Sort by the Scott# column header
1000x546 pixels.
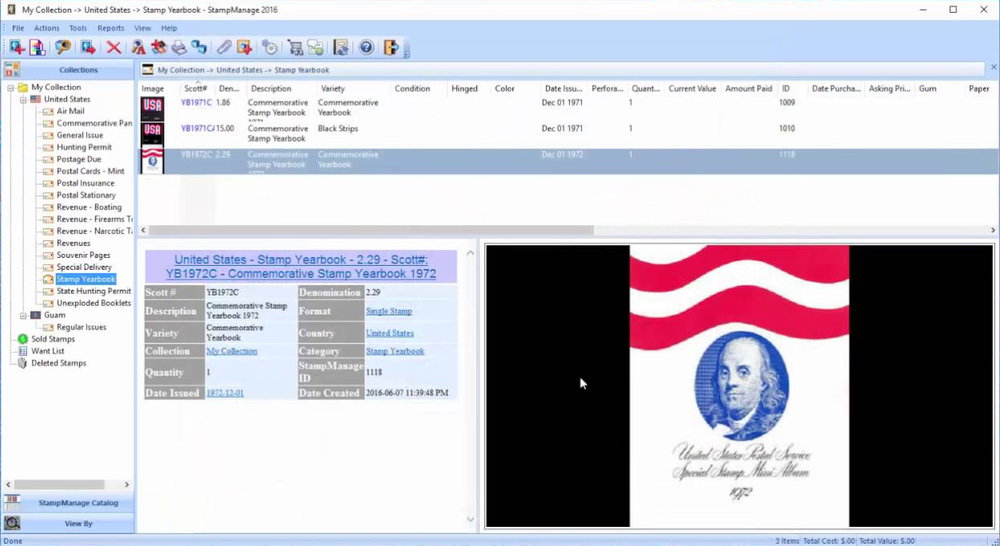click(x=196, y=89)
